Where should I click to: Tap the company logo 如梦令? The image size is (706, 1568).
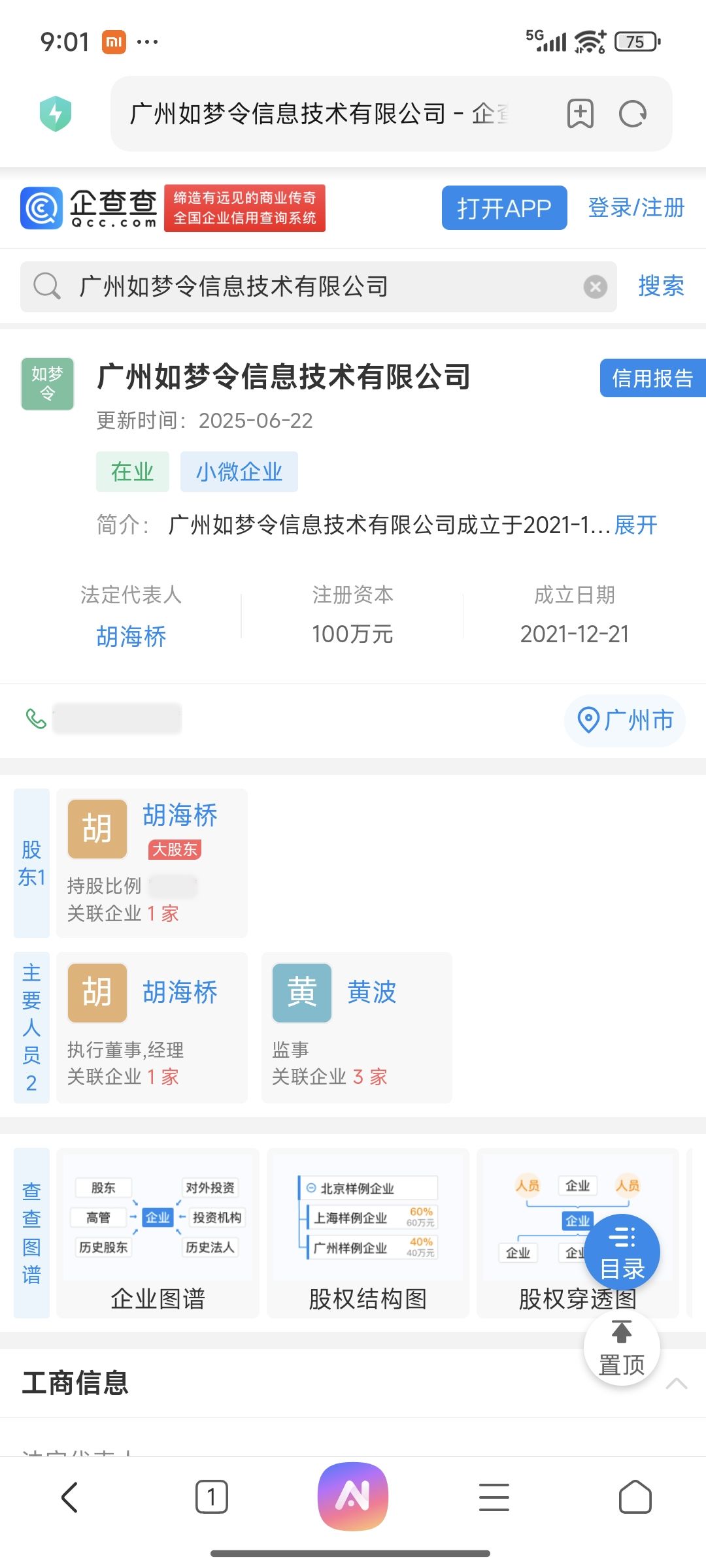click(48, 384)
